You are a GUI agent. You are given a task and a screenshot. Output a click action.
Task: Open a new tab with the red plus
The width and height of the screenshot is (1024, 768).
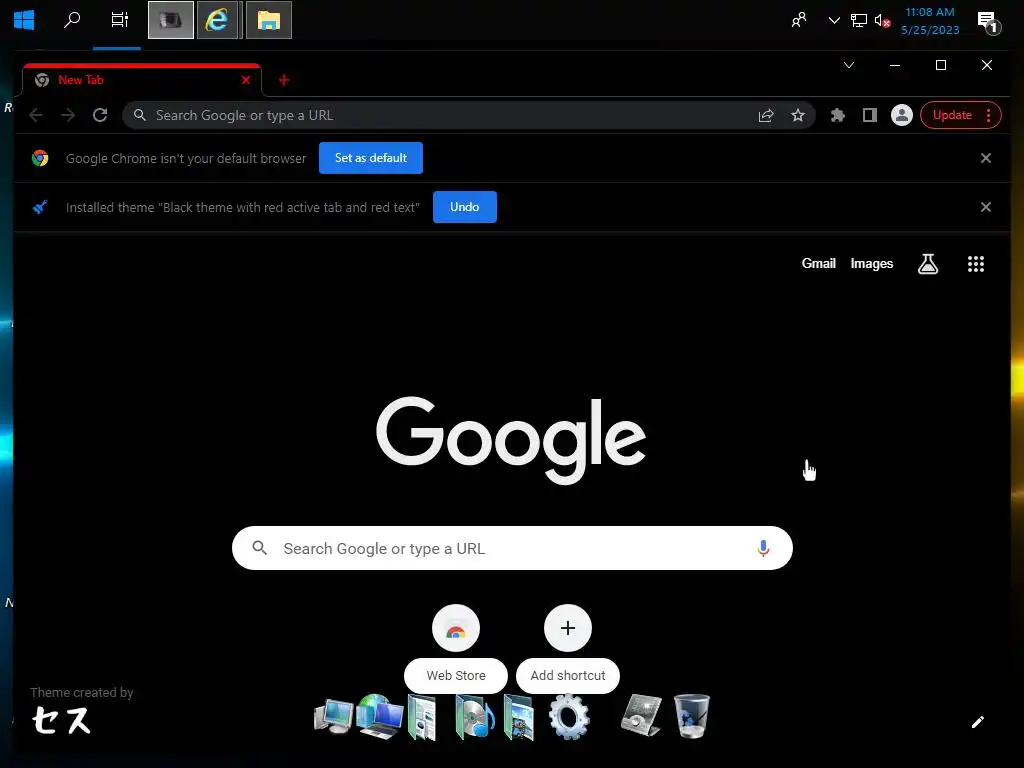283,80
